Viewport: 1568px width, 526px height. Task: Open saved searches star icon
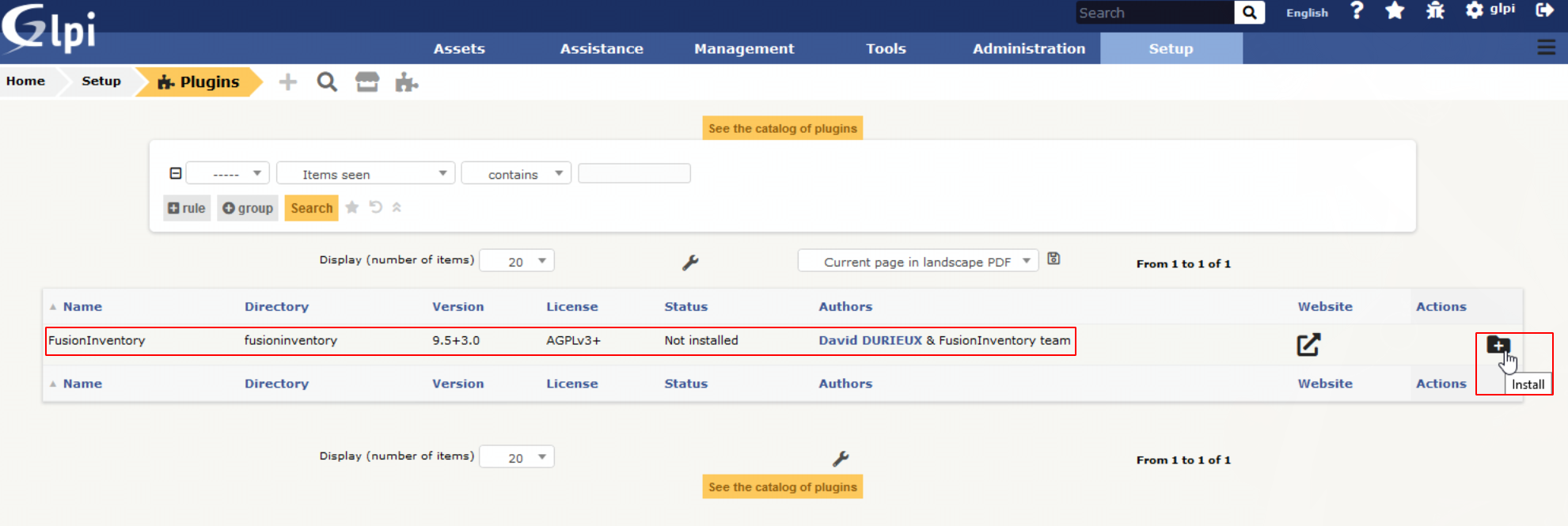click(x=1395, y=11)
